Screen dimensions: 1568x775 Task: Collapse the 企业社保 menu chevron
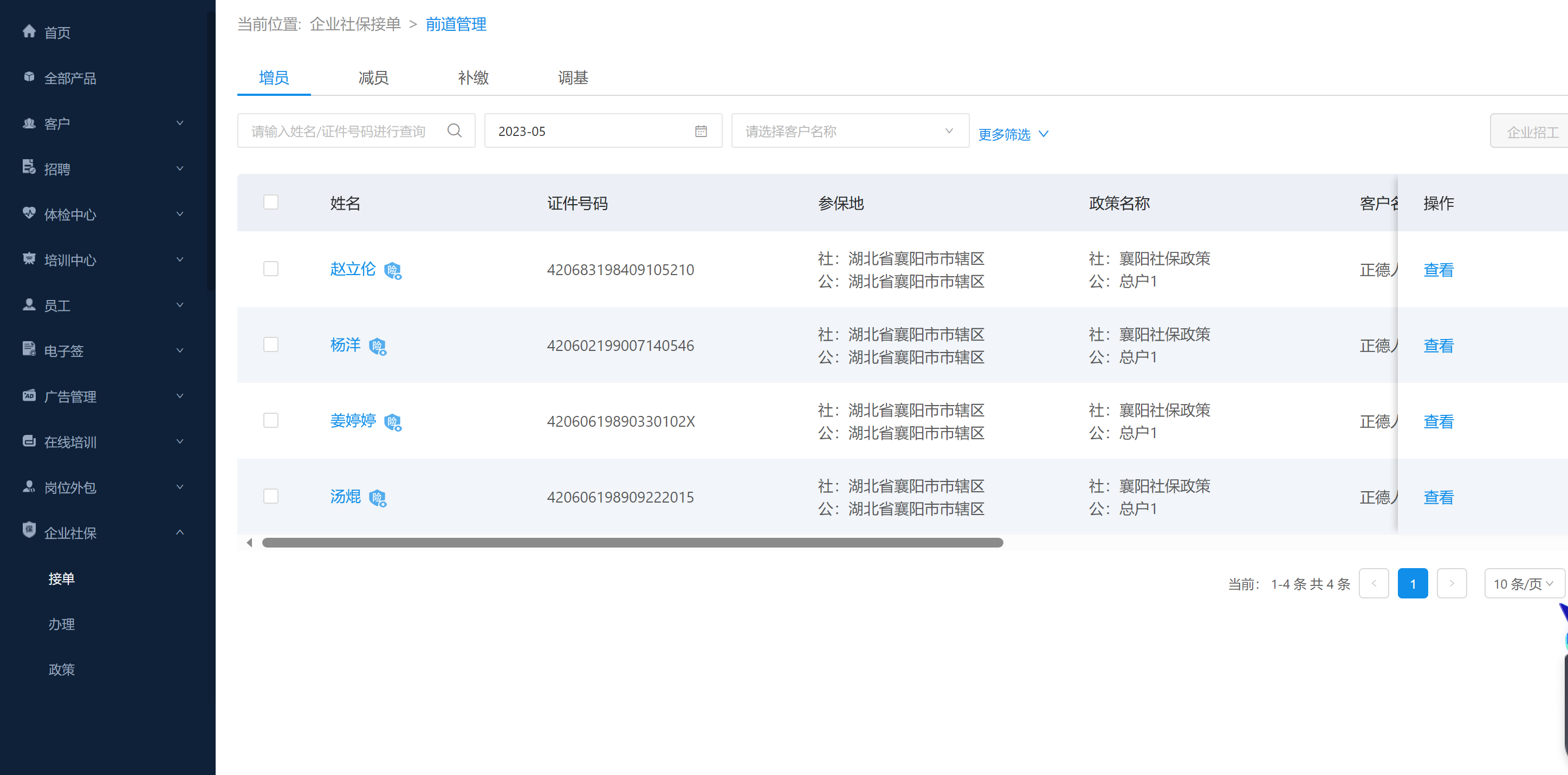click(179, 532)
